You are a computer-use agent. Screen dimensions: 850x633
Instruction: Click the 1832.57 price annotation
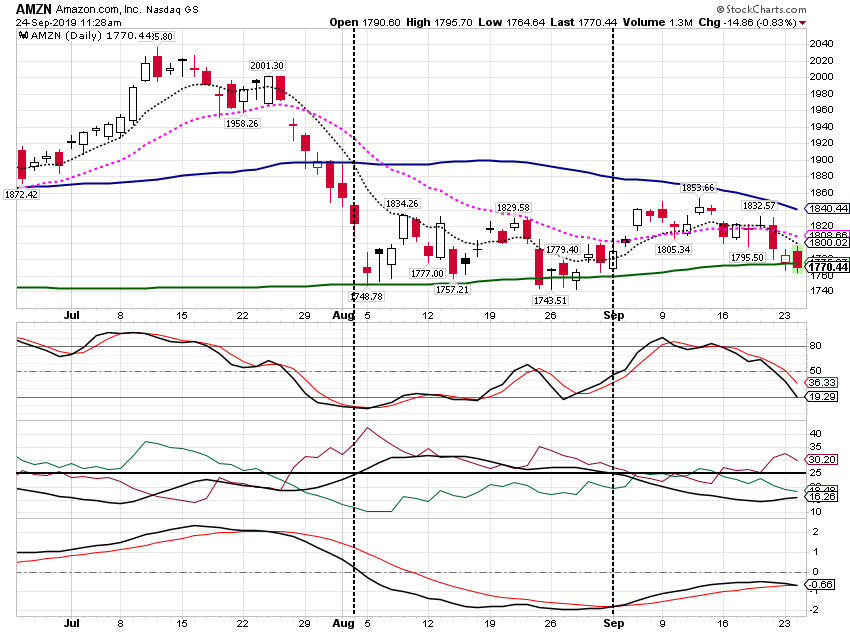click(x=759, y=206)
